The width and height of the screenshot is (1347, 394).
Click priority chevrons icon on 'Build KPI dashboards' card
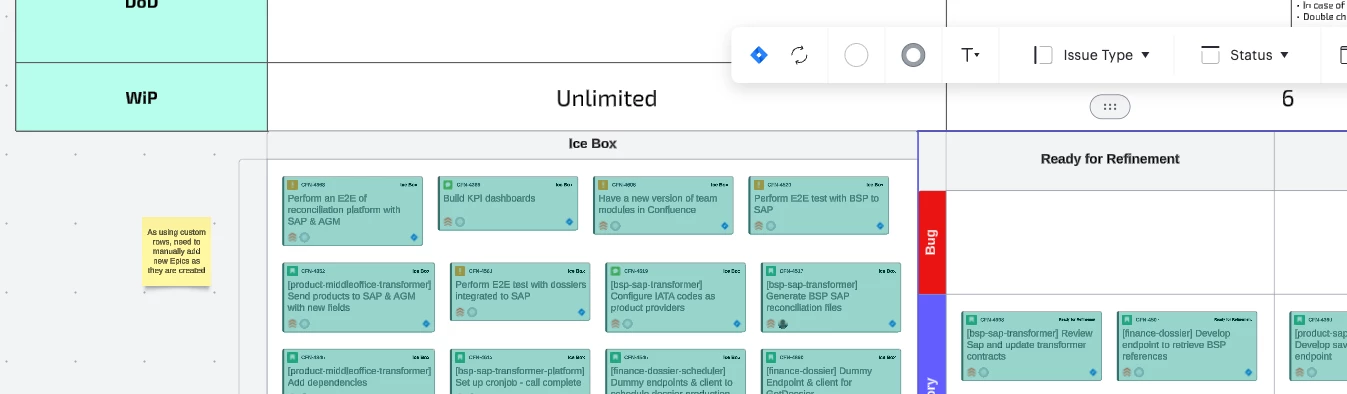click(448, 222)
